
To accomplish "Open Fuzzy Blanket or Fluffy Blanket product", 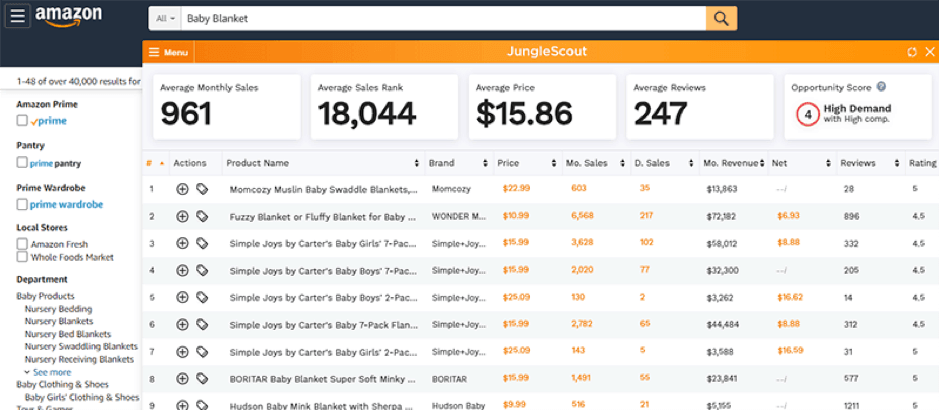I will [x=322, y=217].
